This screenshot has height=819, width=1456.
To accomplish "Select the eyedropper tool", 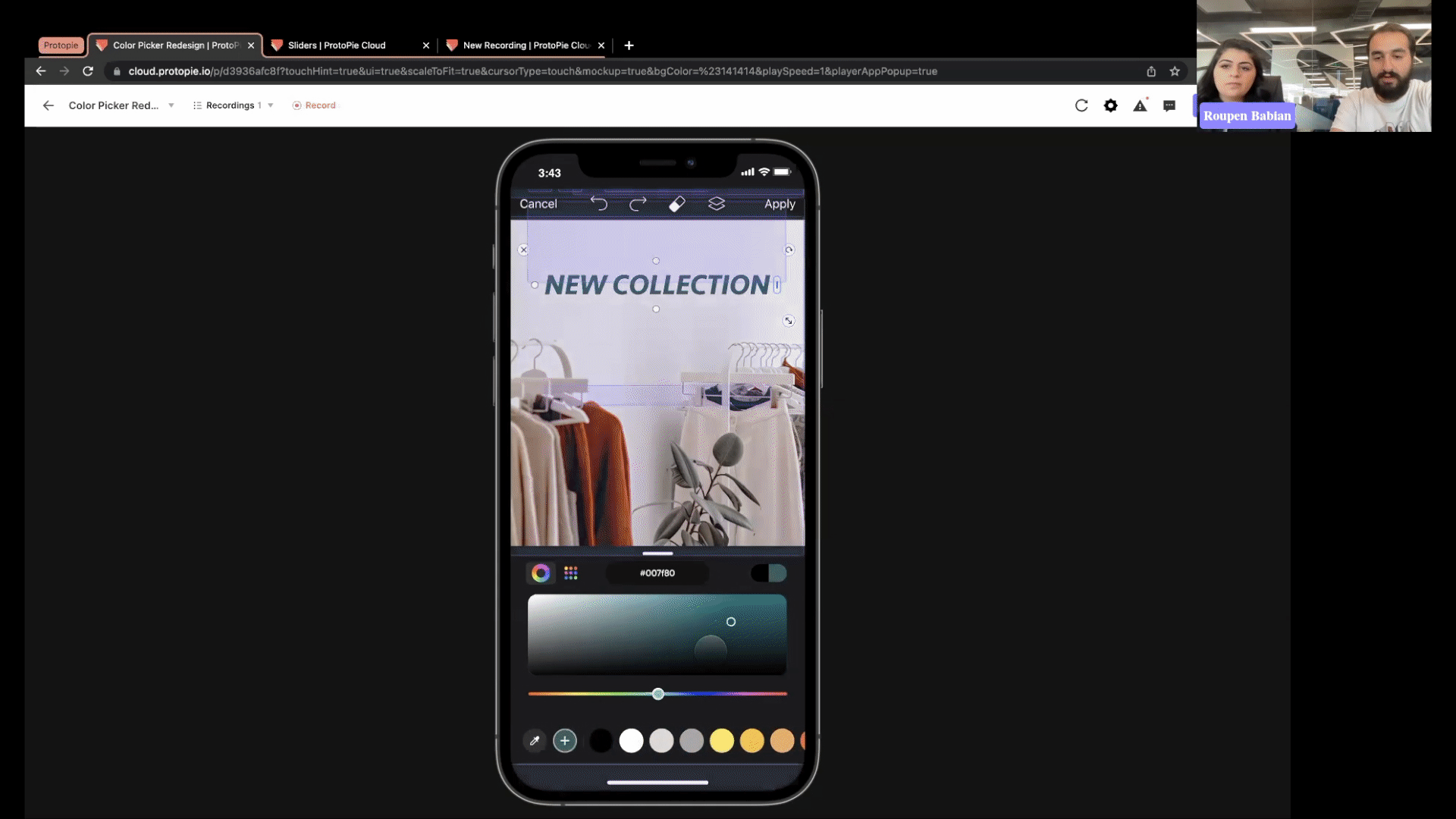I will tap(535, 741).
